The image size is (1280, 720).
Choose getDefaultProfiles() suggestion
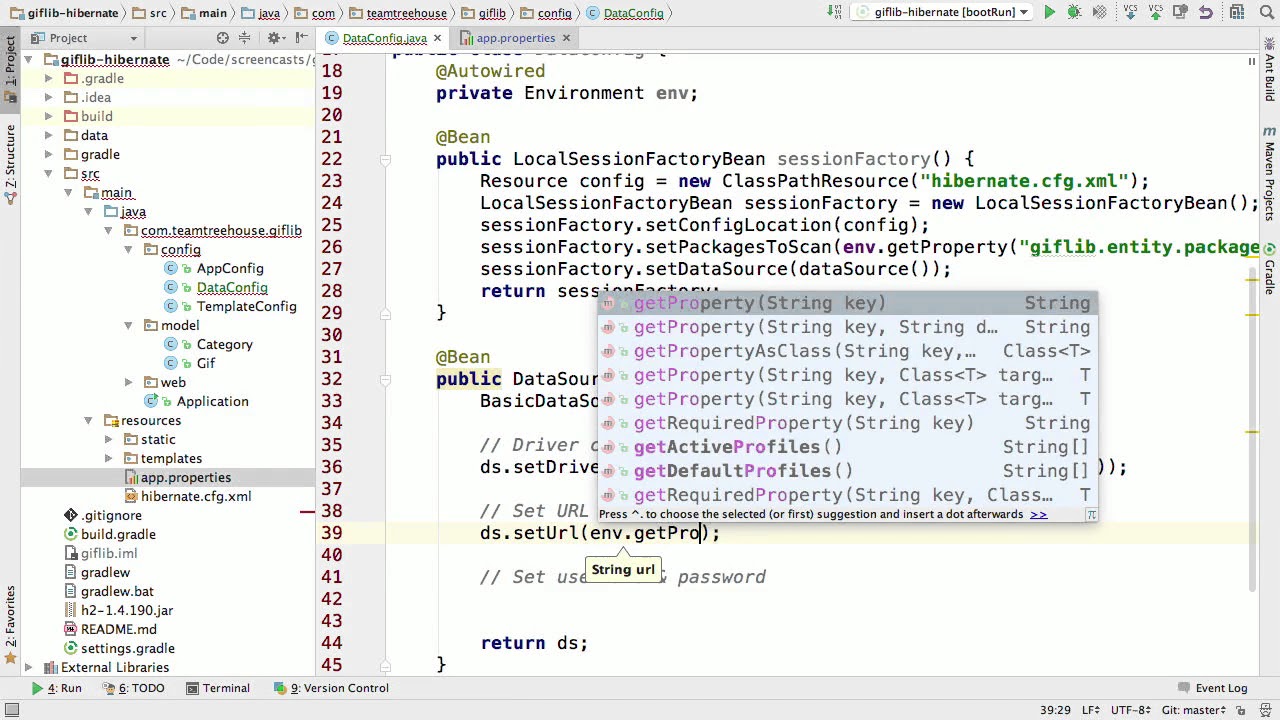click(x=848, y=471)
